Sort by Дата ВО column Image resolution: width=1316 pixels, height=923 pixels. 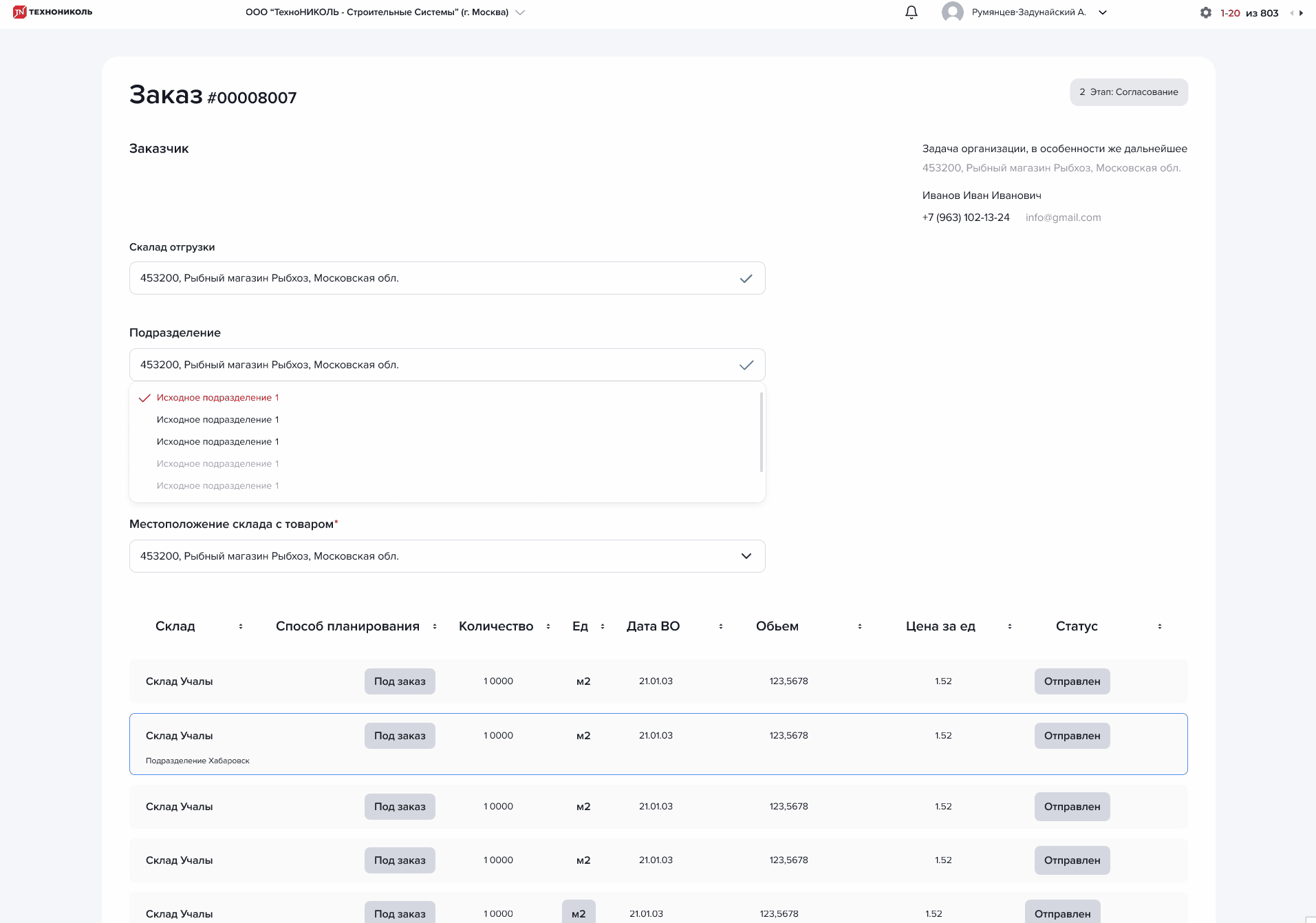[x=721, y=626]
